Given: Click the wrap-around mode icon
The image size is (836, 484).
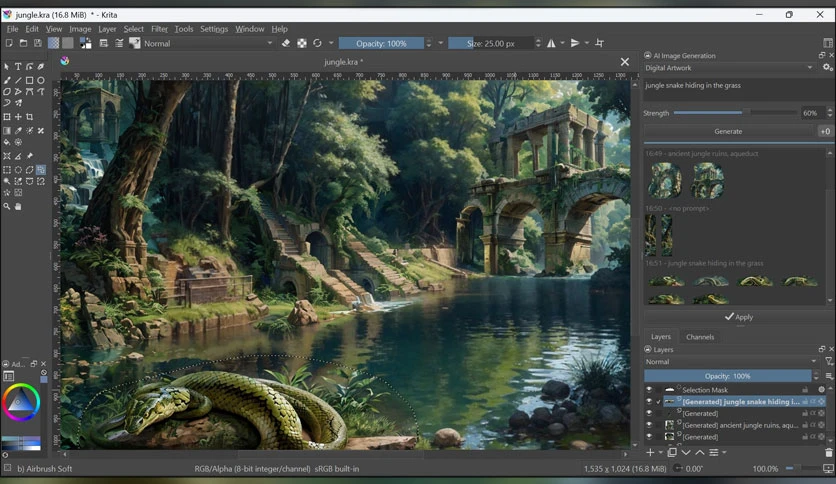Looking at the screenshot, I should [599, 43].
